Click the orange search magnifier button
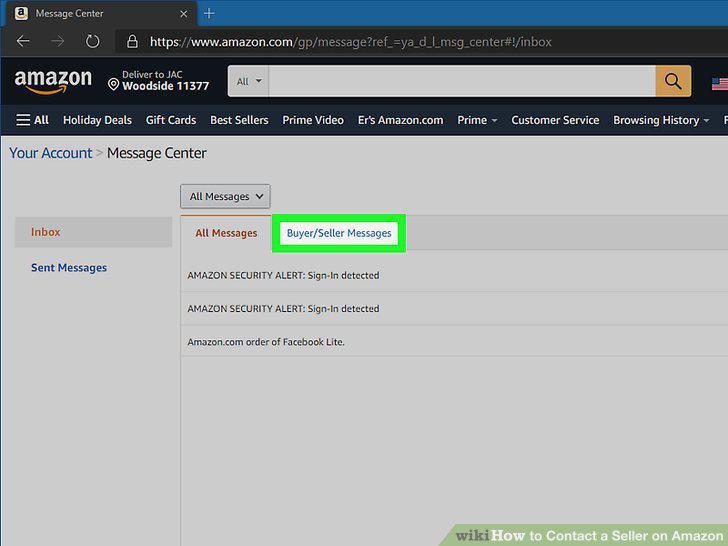This screenshot has width=728, height=546. pyautogui.click(x=673, y=81)
